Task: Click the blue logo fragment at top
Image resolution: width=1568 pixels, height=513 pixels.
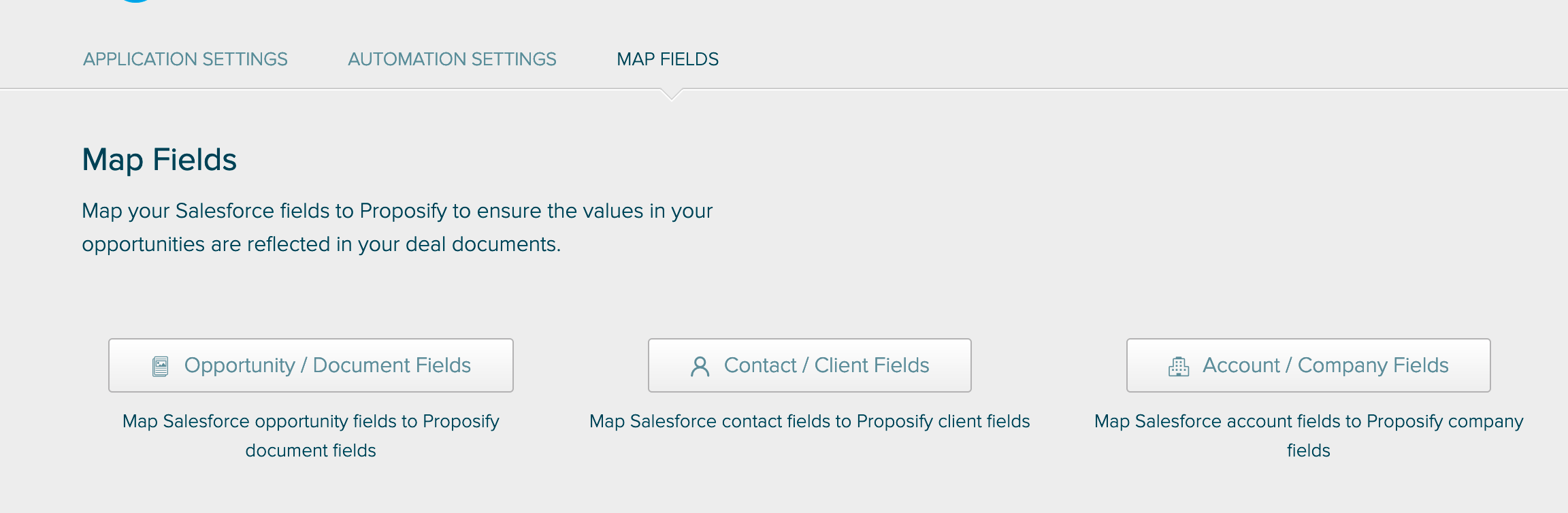Action: (135, 1)
